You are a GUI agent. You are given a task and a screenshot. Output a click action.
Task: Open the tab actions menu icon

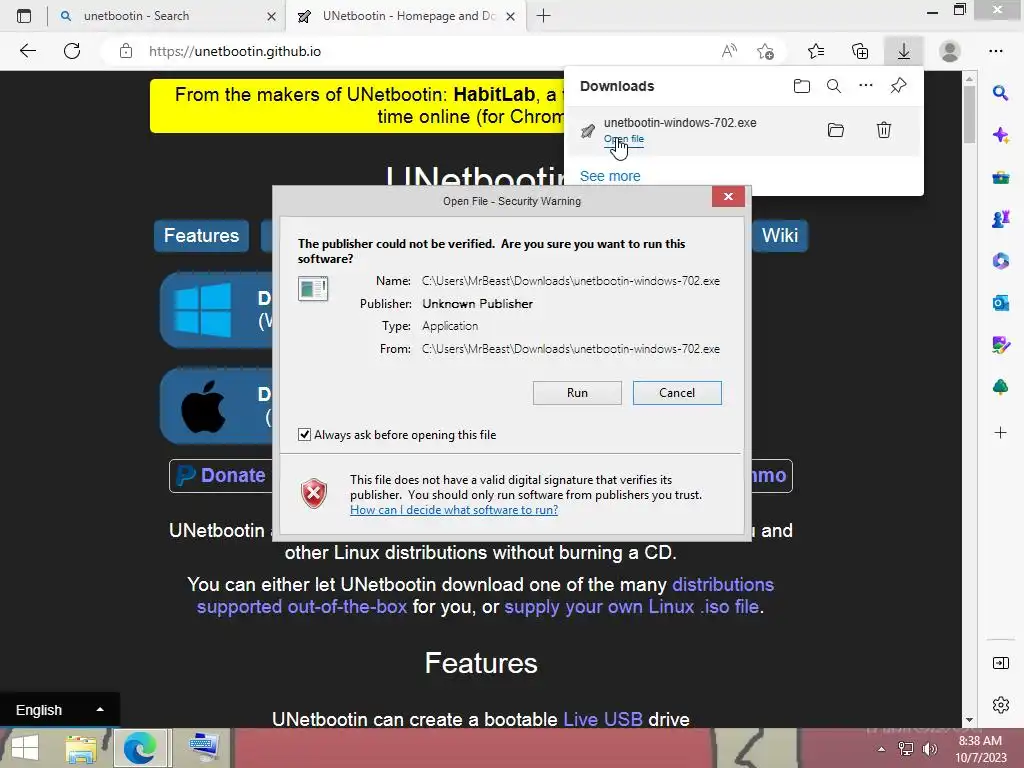pos(24,16)
